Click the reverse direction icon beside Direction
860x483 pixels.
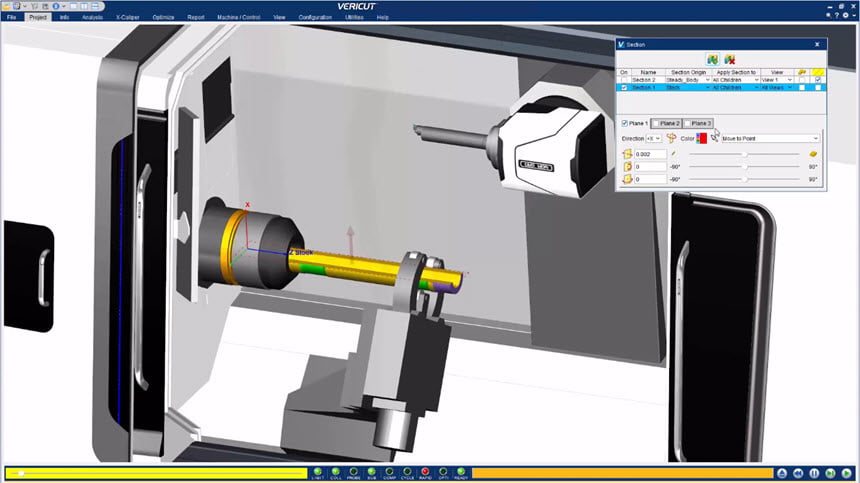(x=671, y=138)
